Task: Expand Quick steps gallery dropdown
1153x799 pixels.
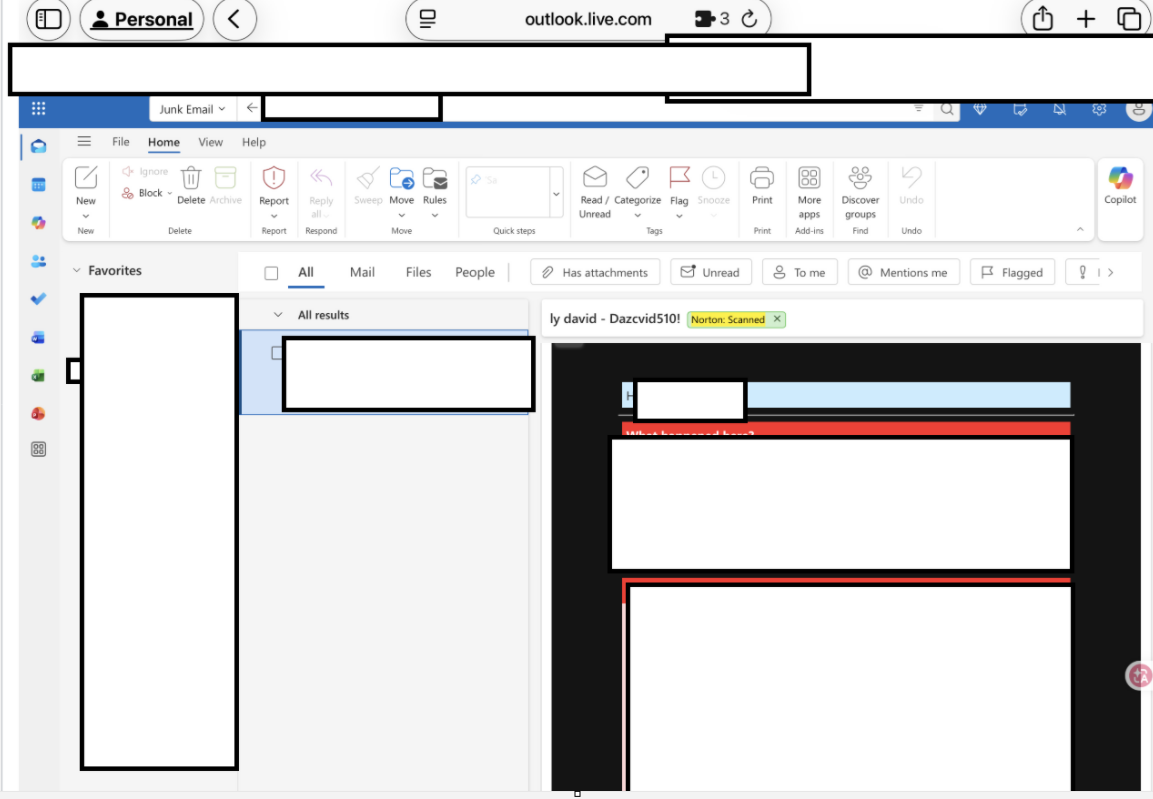Action: click(557, 193)
